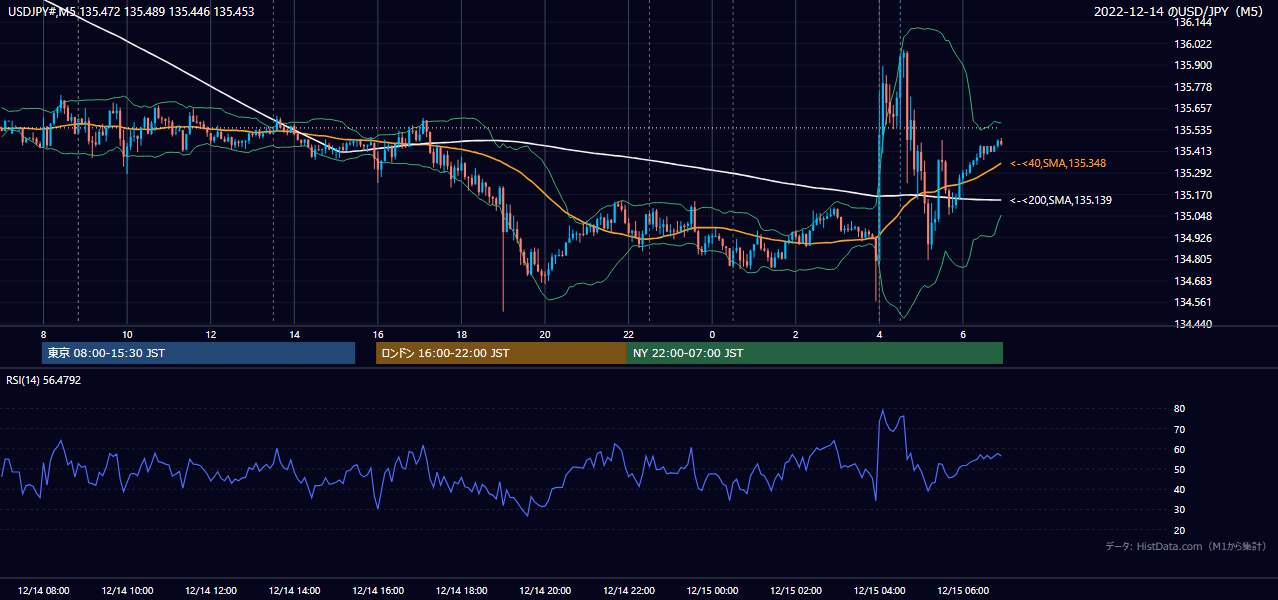
Task: Click price axis value 134.561
Action: (1193, 302)
